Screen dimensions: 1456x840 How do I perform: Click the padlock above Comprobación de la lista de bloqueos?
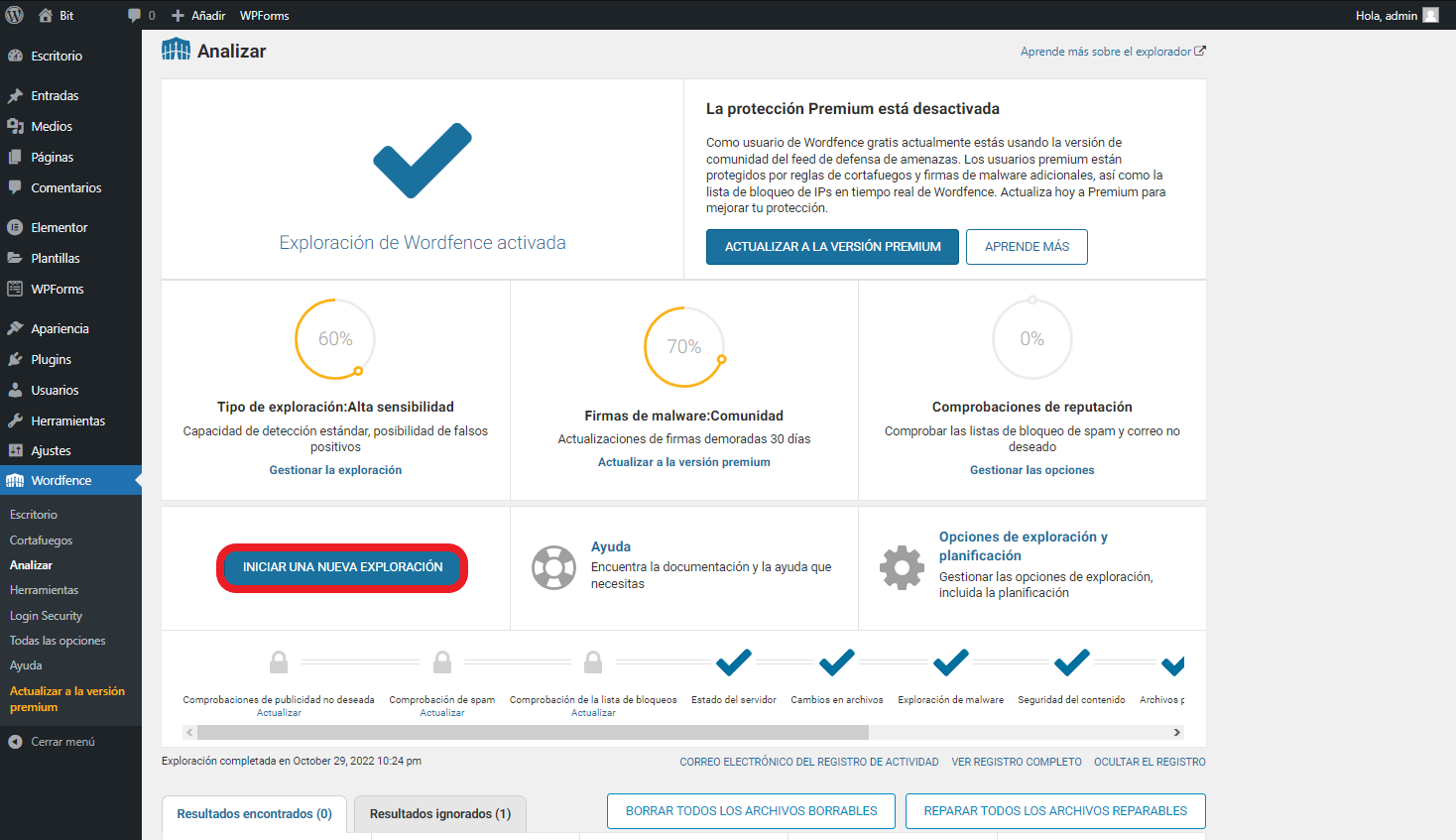[593, 661]
